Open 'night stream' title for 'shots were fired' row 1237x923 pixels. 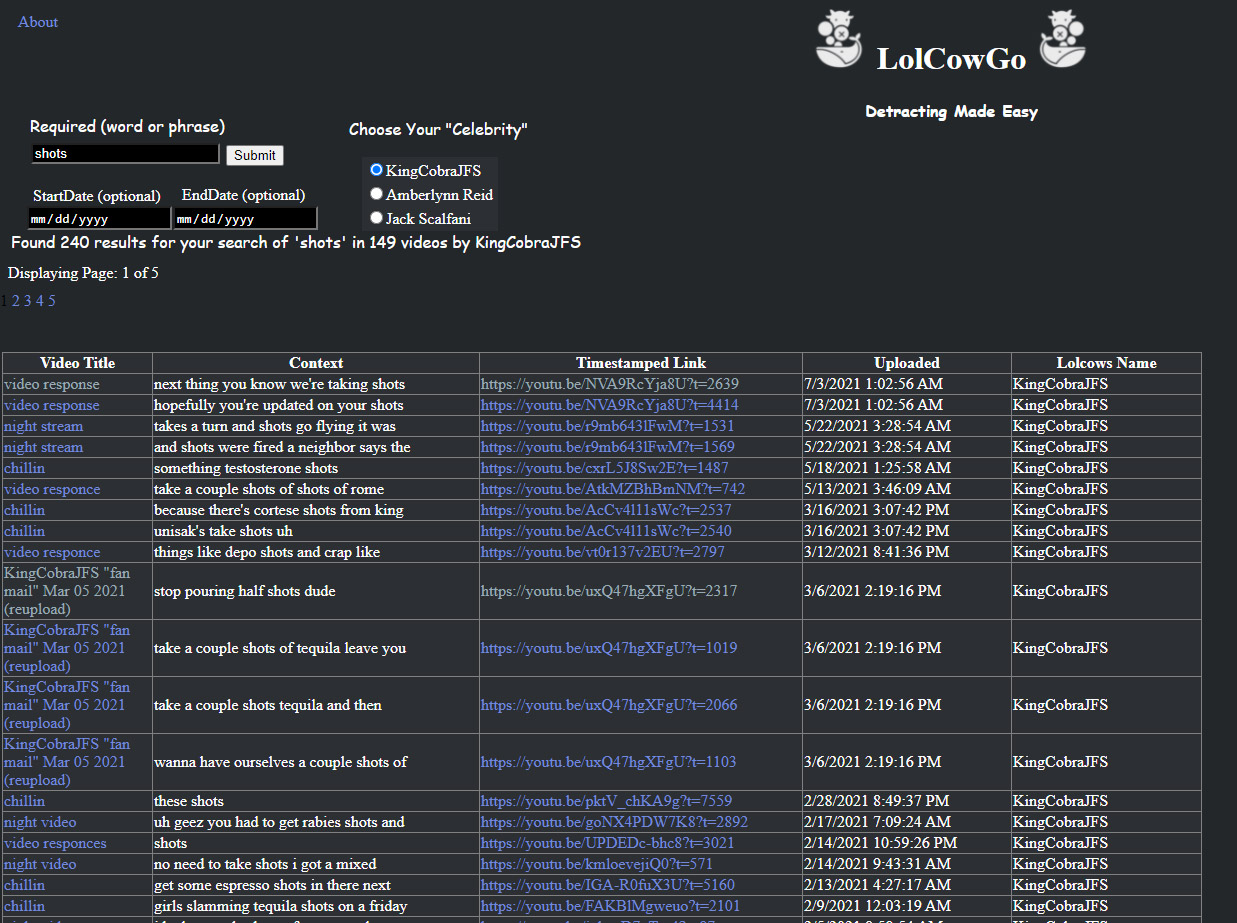point(44,447)
